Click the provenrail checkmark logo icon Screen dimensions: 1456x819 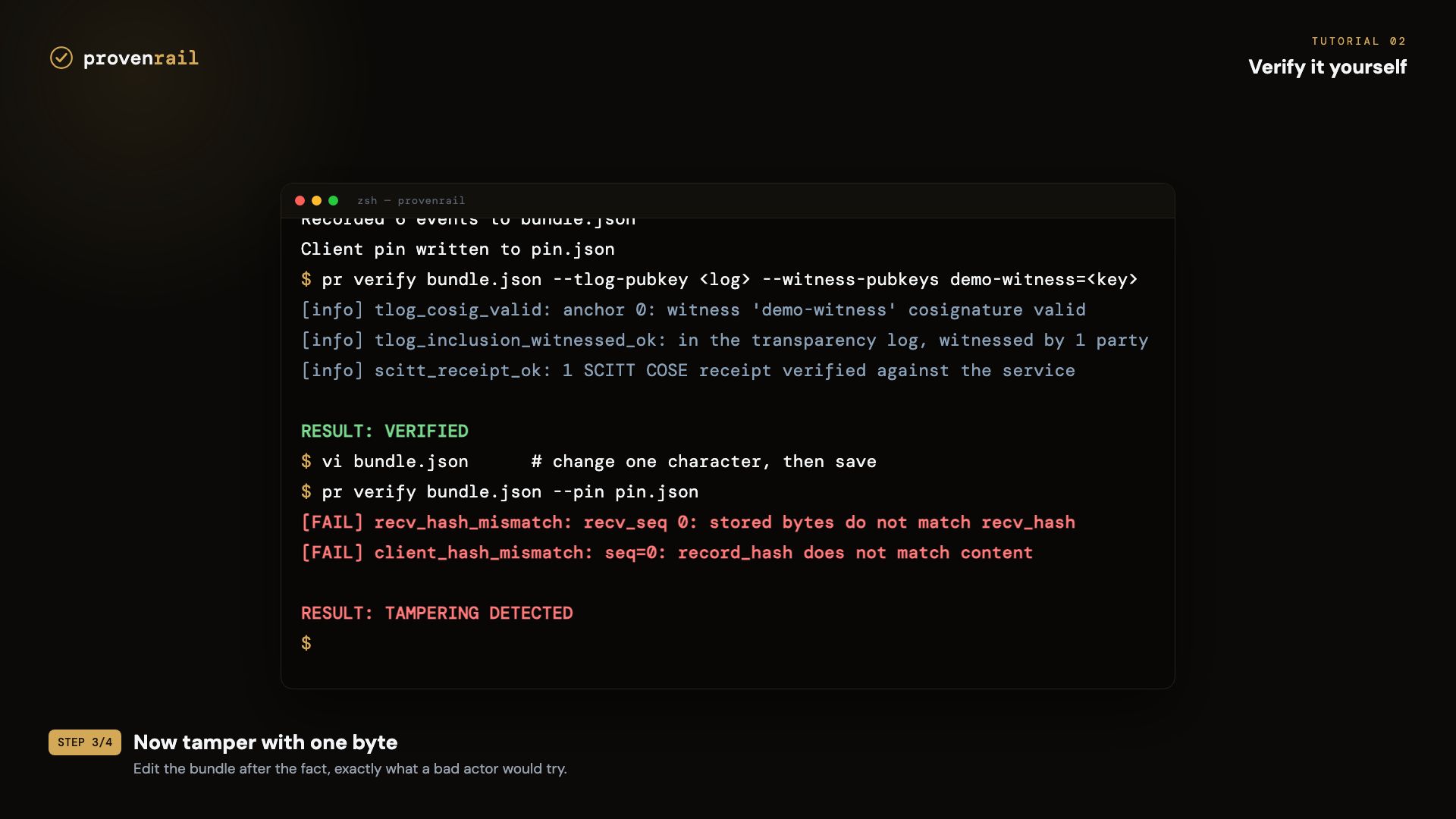tap(61, 58)
